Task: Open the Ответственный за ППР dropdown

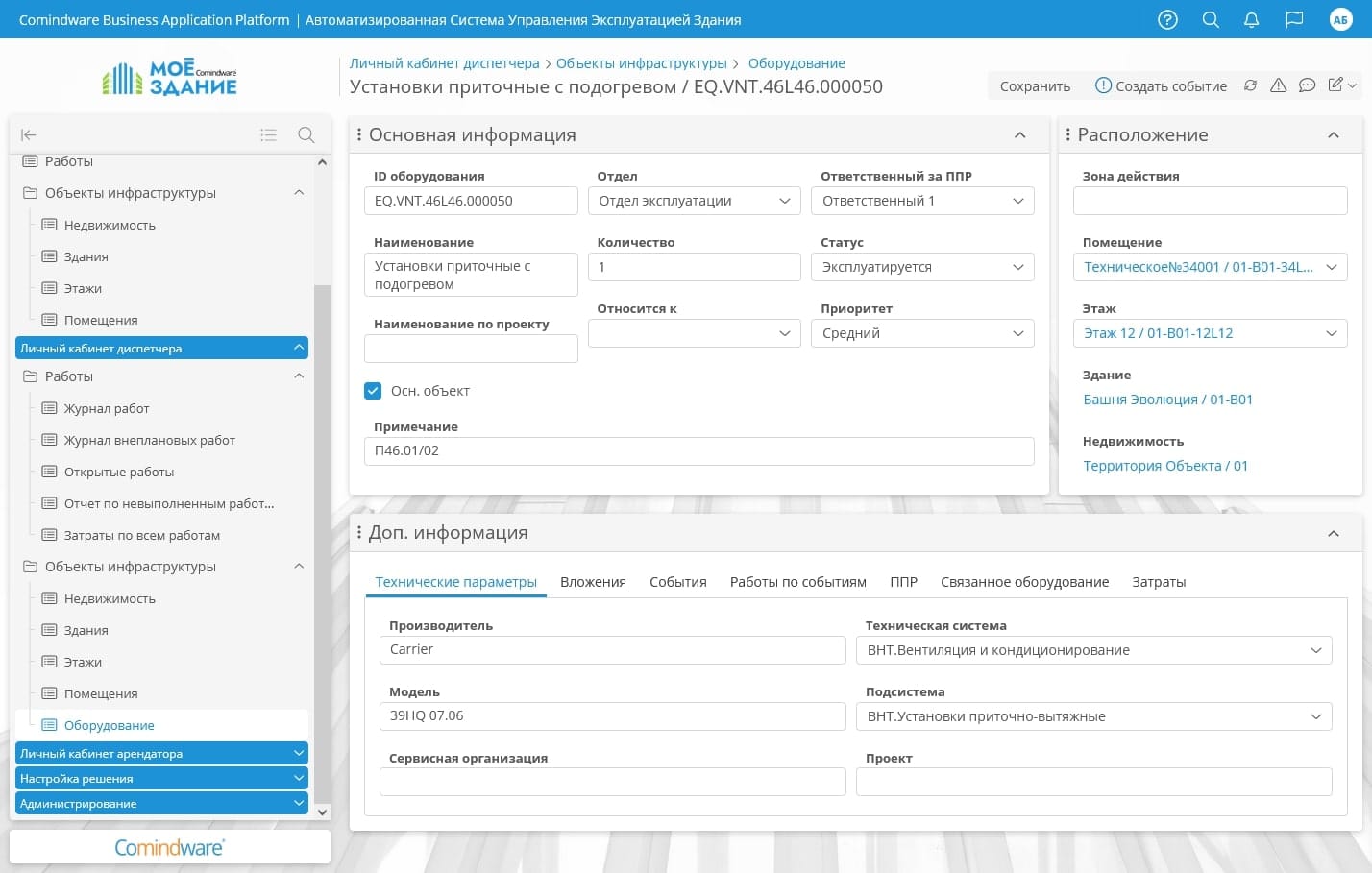Action: click(922, 201)
